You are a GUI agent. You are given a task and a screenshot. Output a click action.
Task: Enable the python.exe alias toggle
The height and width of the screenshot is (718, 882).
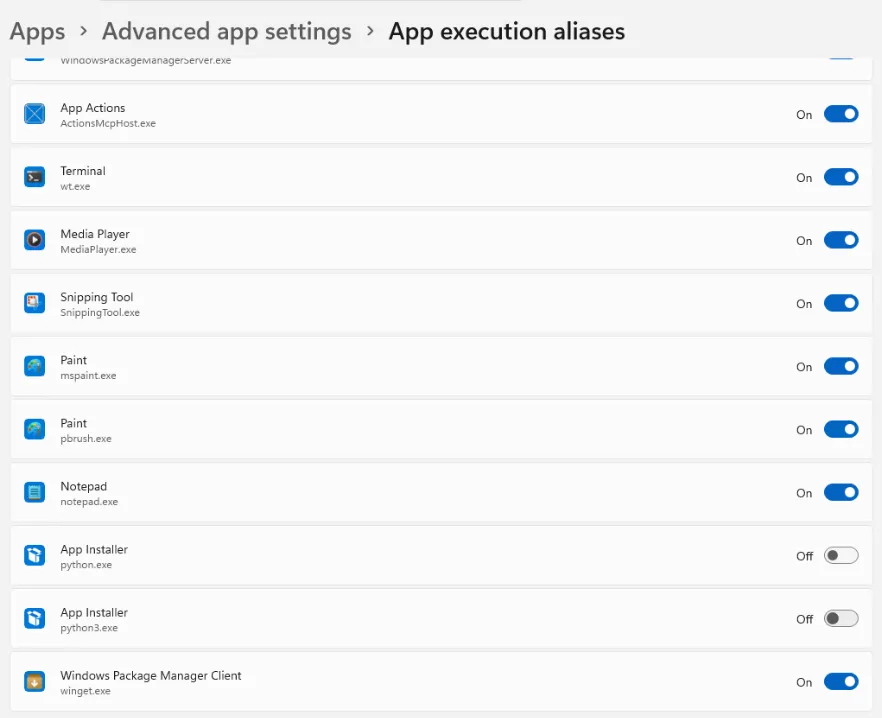point(841,555)
